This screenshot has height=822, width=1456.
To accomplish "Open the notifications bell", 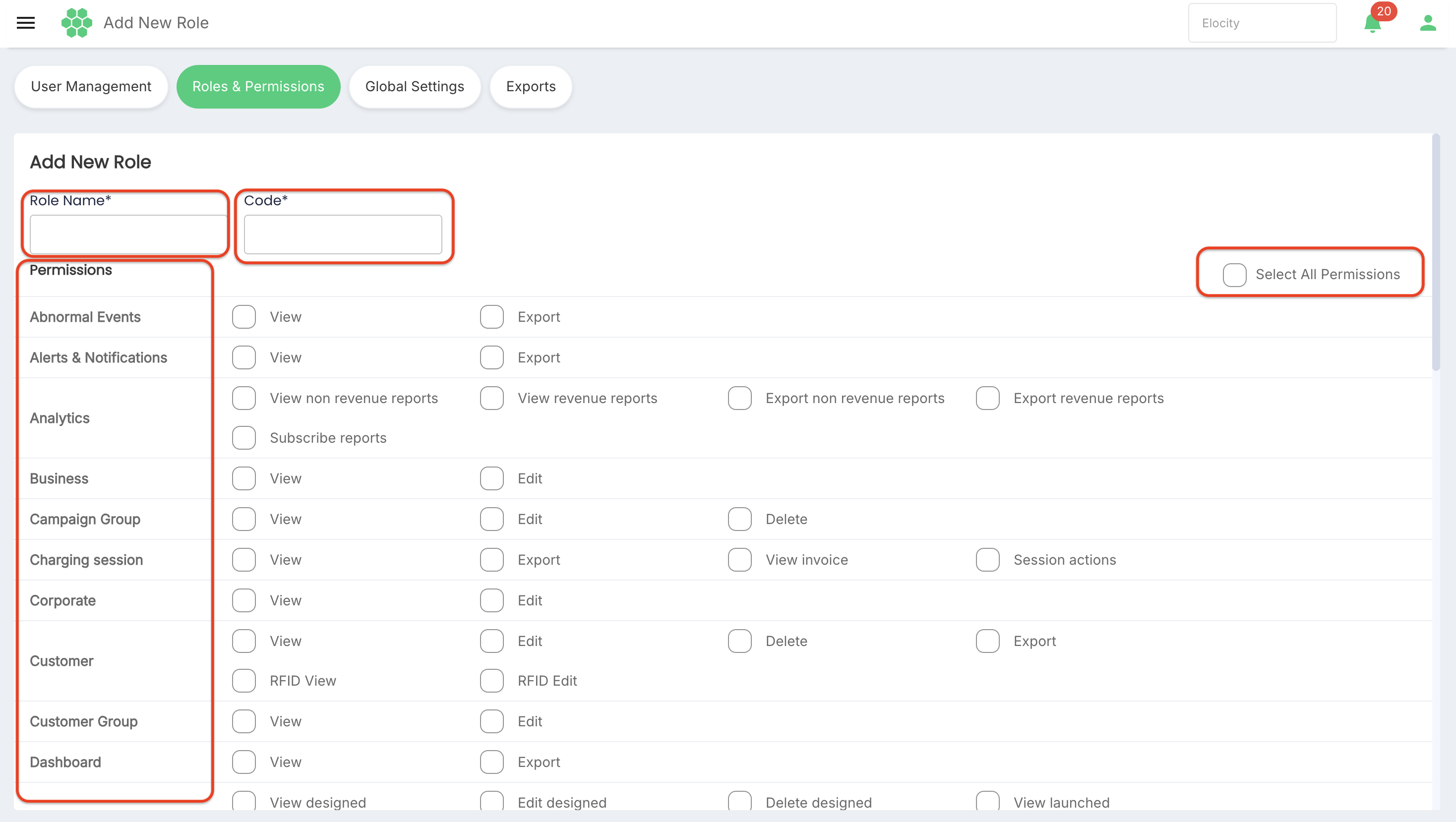I will tap(1372, 24).
